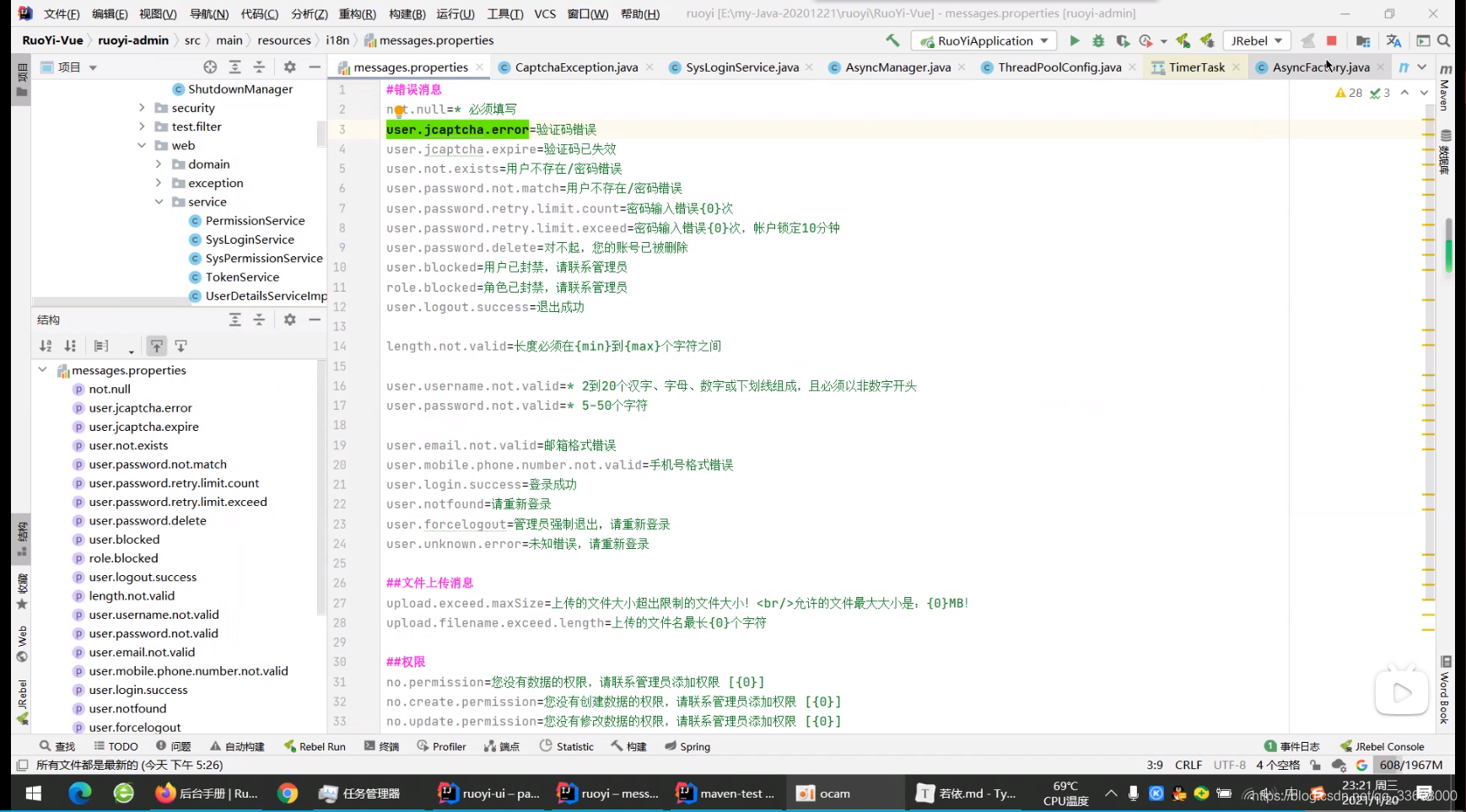Open project panel settings gear
The width and height of the screenshot is (1466, 812).
pos(289,67)
